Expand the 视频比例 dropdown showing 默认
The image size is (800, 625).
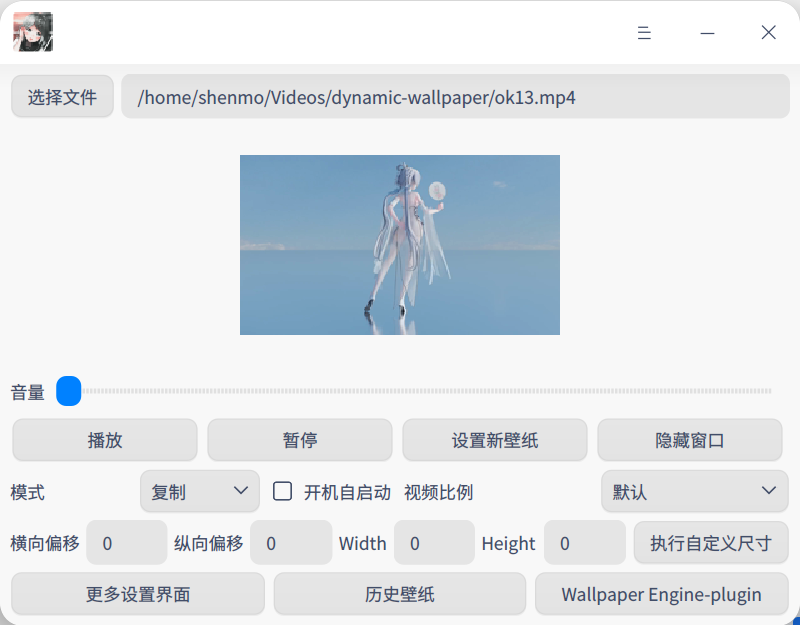(x=694, y=491)
